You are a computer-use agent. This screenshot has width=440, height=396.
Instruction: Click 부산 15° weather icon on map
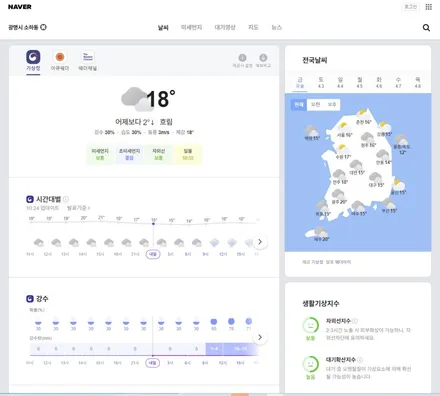[389, 203]
